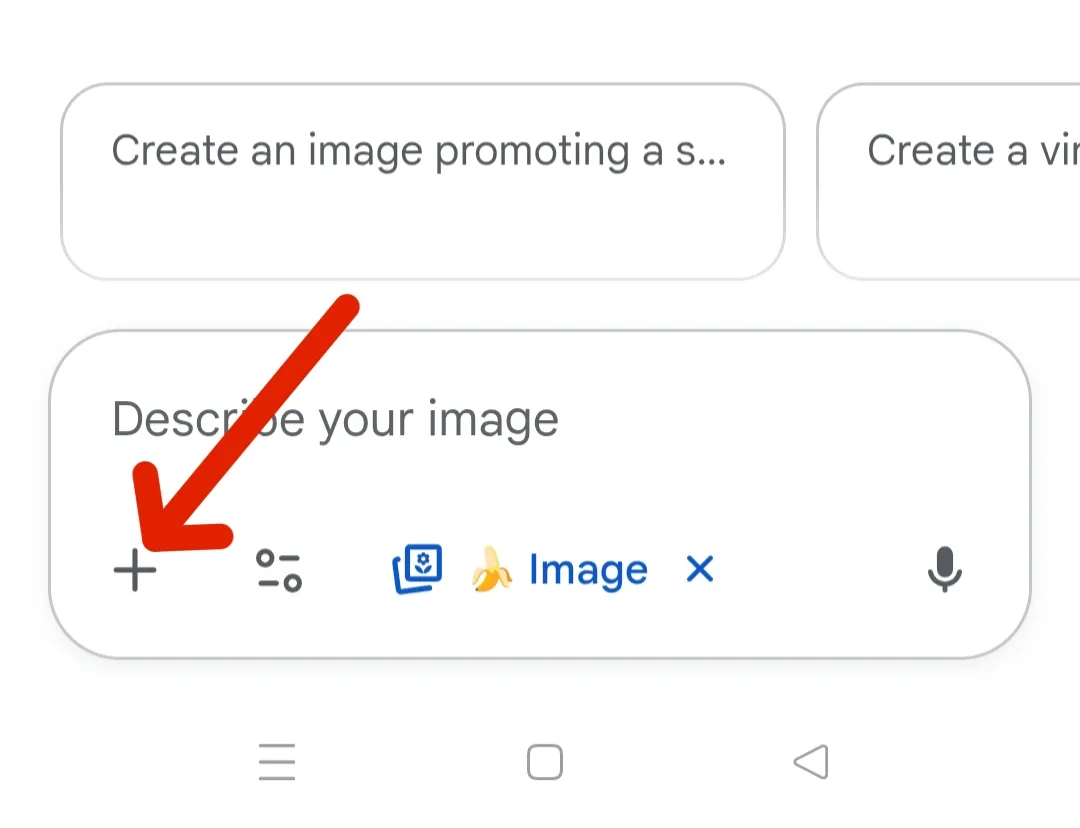Tap the photo gallery icon next to Image chip
Screen dimensions: 1080x828
pyautogui.click(x=417, y=569)
